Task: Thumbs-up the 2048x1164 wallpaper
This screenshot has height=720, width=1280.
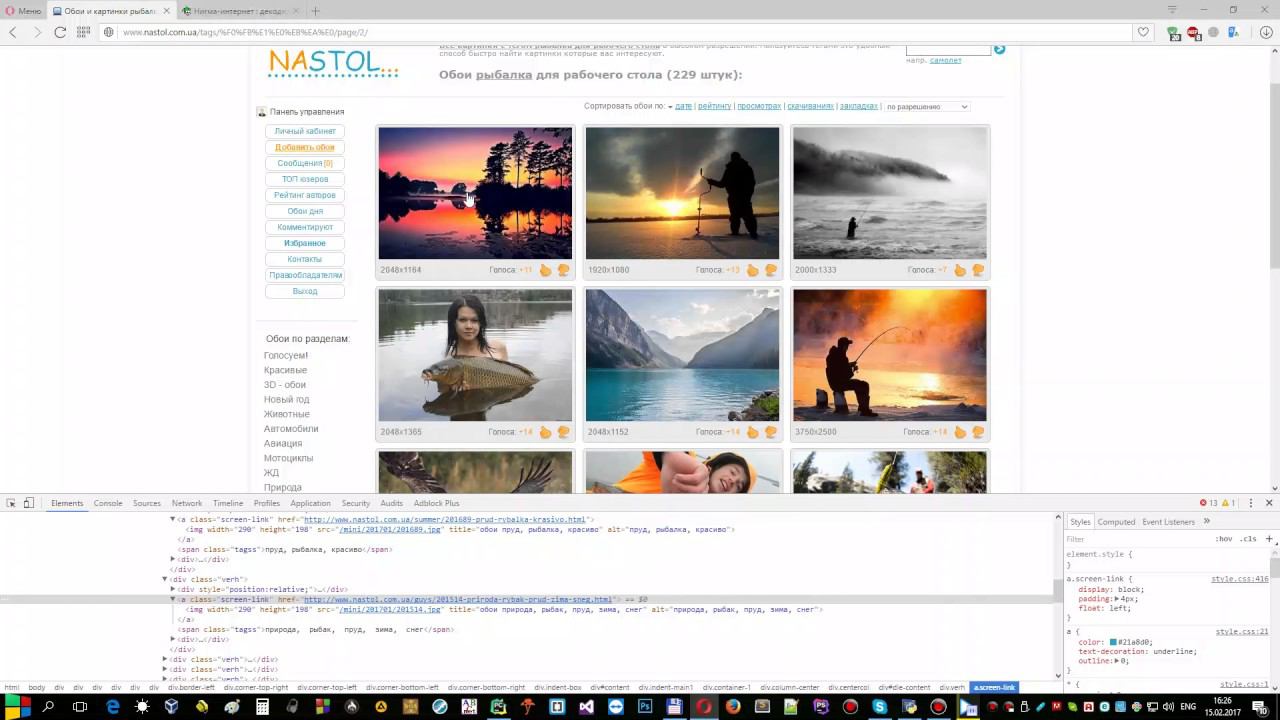Action: pos(545,270)
